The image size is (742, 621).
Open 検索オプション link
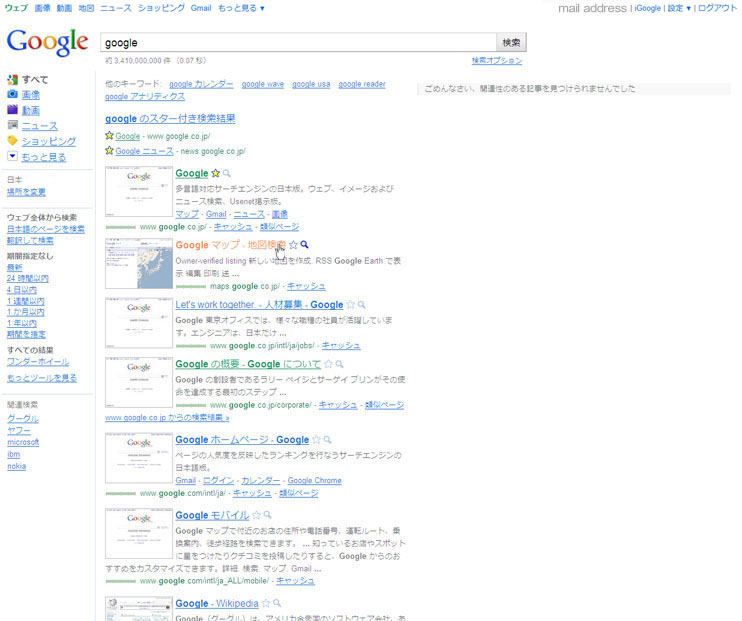coord(497,61)
